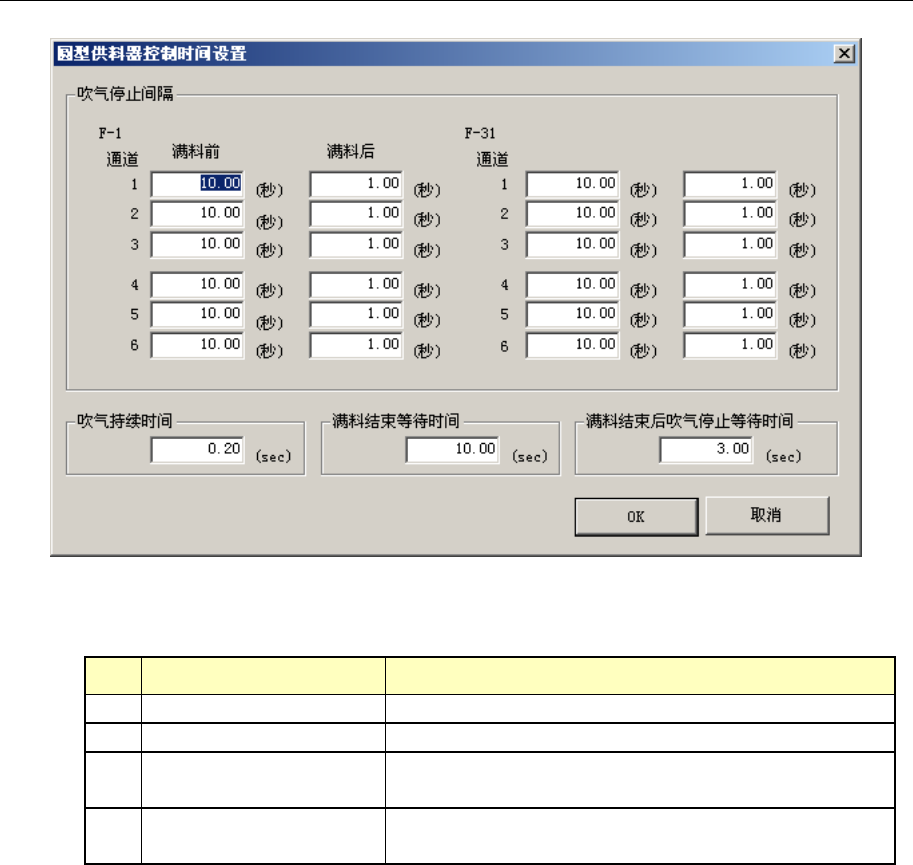Click the 吹气停止间隔 group label
913x865 pixels.
point(125,94)
